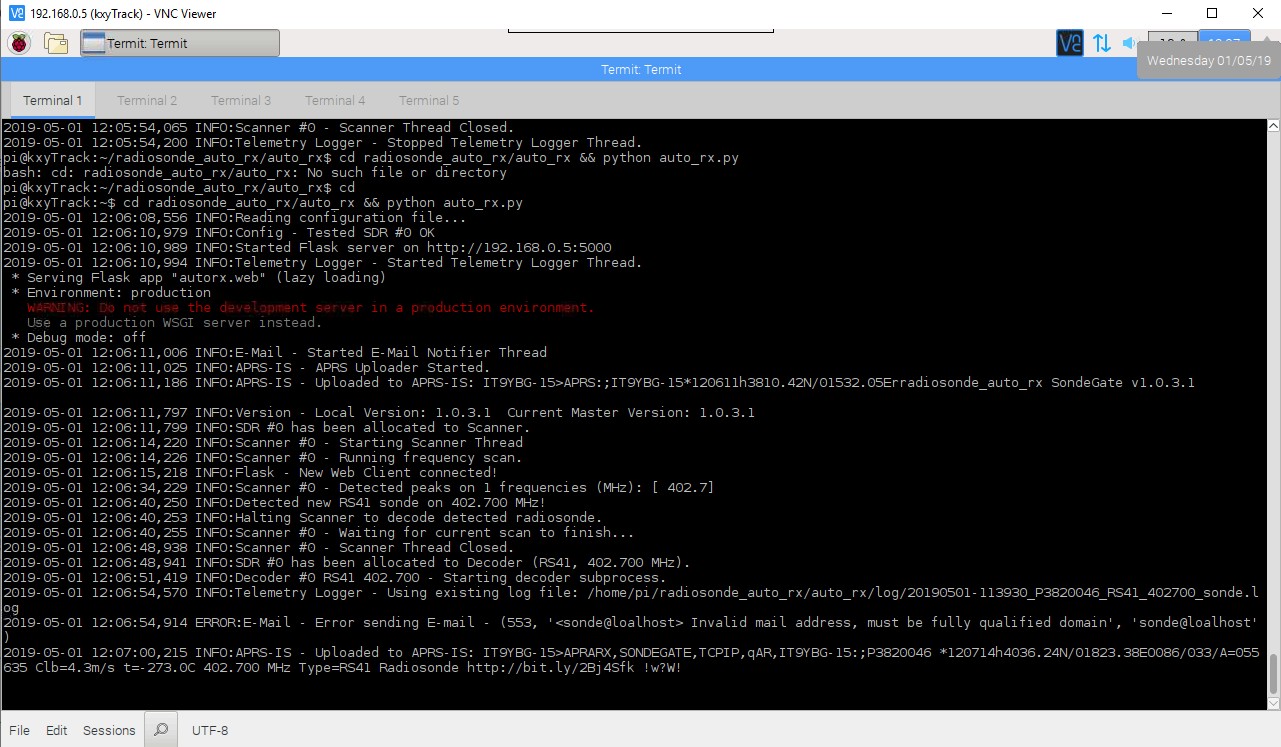This screenshot has width=1281, height=747.
Task: Click 'Detected new RS41 sonde on 402.700 MHz!' line
Action: [275, 502]
